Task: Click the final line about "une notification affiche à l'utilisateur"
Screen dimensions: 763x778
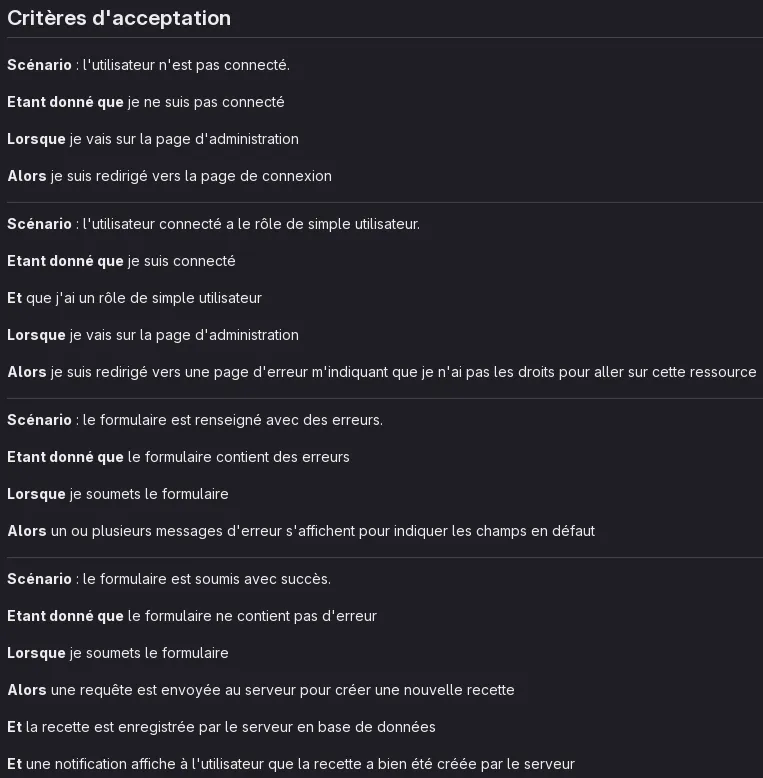Action: 290,764
